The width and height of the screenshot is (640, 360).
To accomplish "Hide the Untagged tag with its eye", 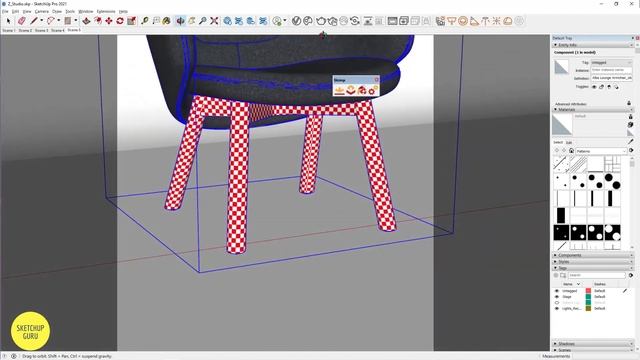I will pos(557,291).
